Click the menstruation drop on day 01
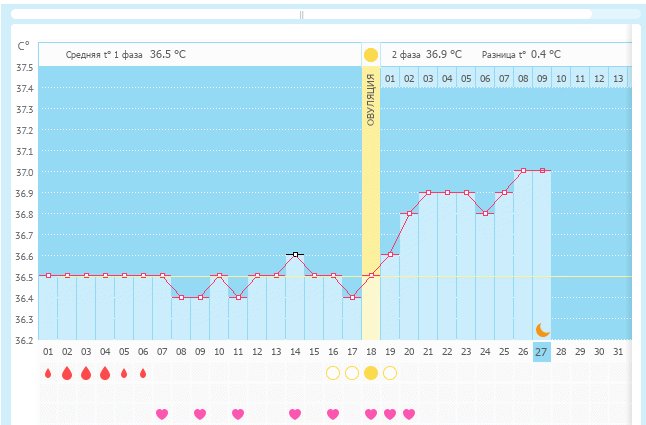The height and width of the screenshot is (425, 646). [x=48, y=373]
